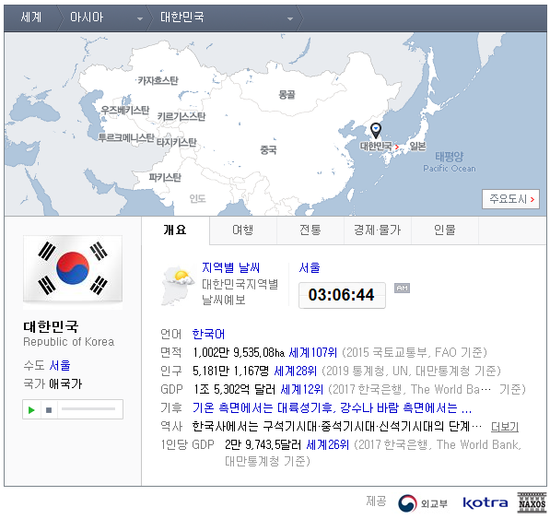Click 몽골 on the map
The width and height of the screenshot is (550, 519).
tap(287, 94)
